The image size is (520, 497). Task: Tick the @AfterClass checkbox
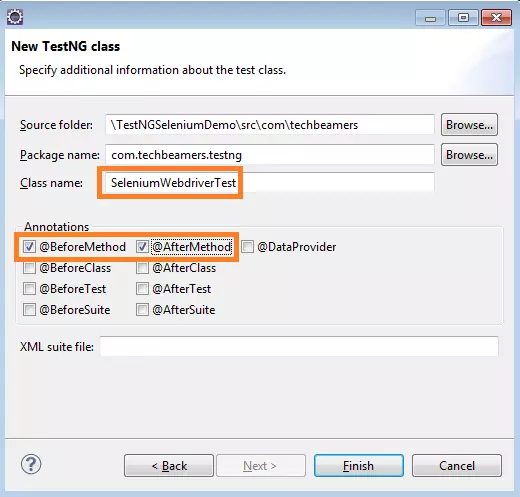tap(142, 268)
